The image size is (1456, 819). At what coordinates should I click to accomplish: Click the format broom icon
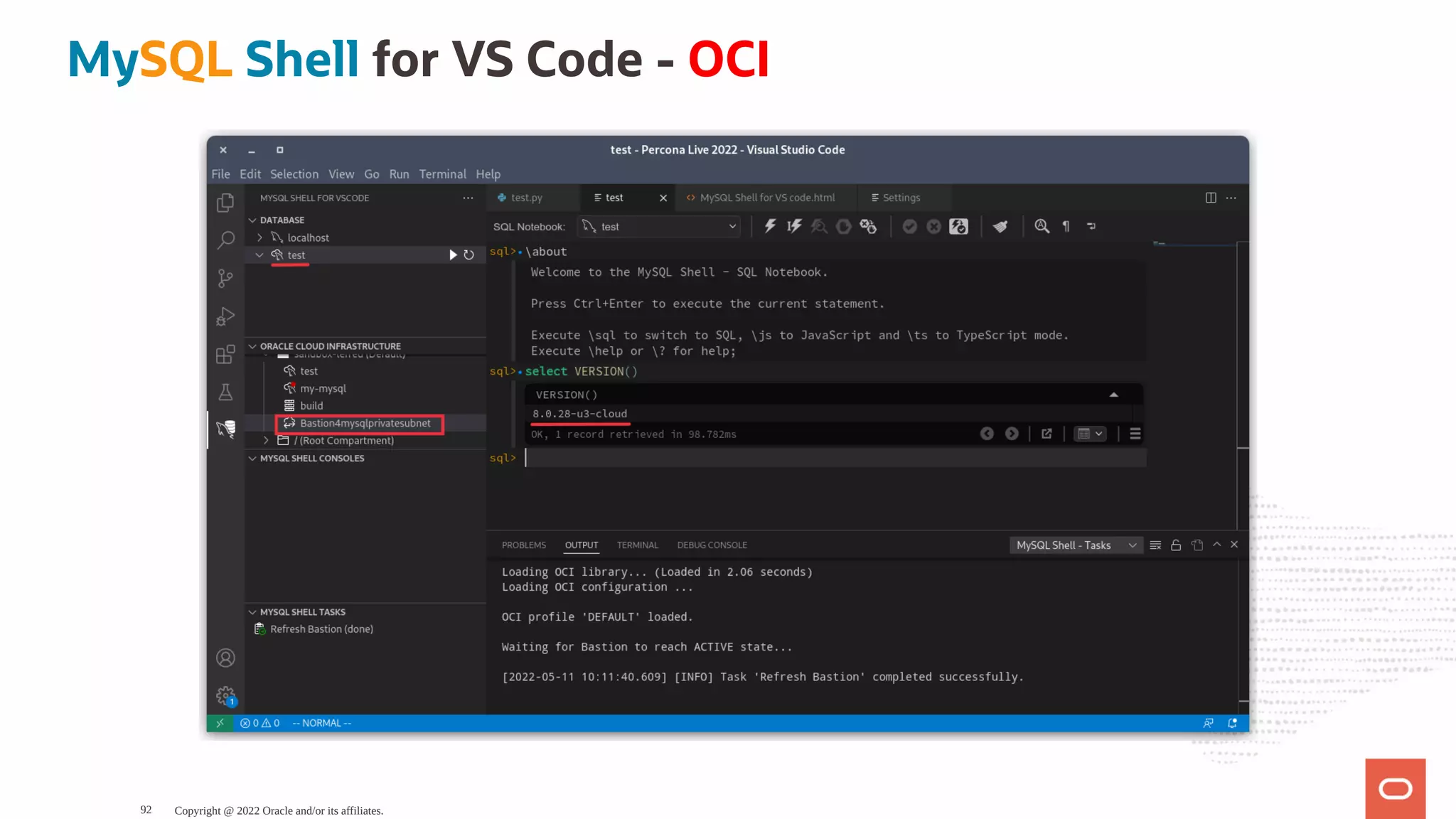tap(1000, 226)
